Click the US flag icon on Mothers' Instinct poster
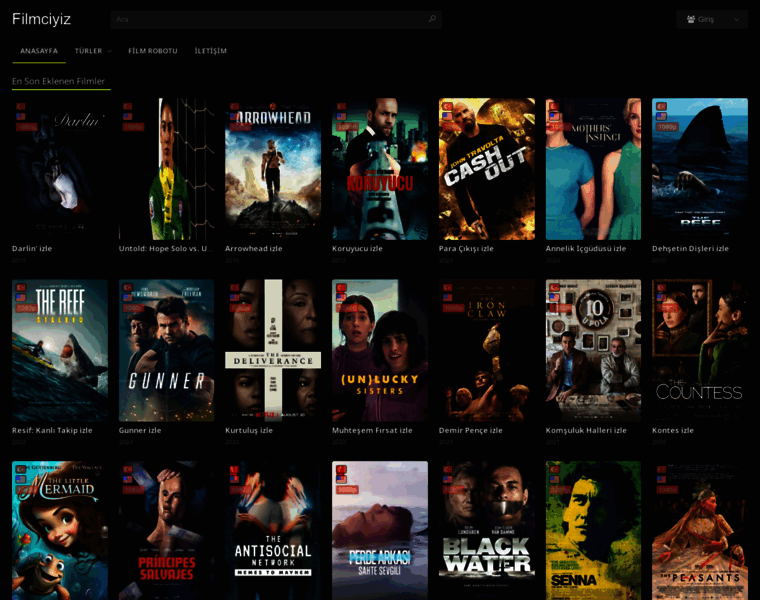Screen dimensions: 760x600 [554, 116]
